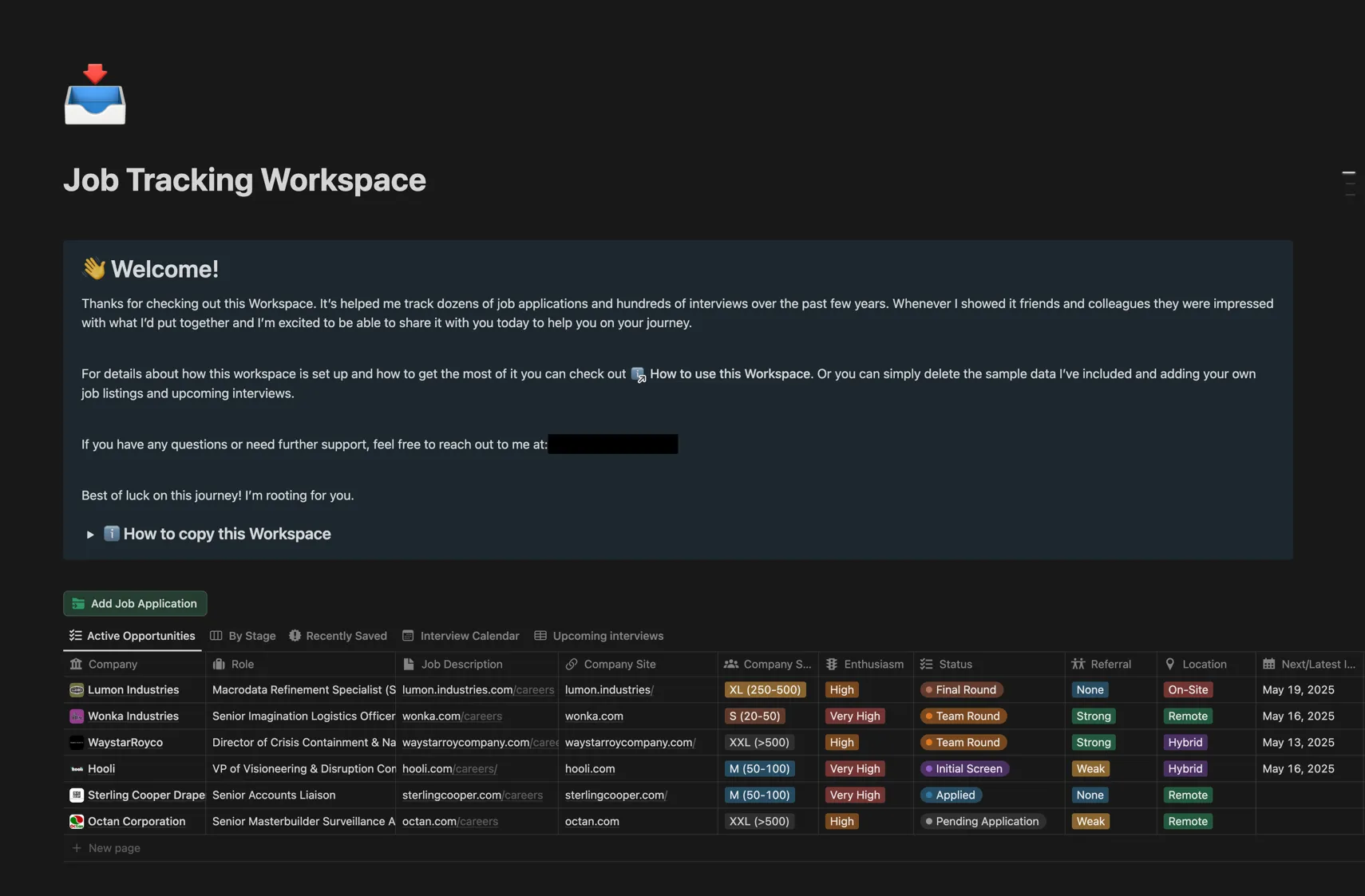Switch to the Active Opportunities tab
The image size is (1365, 896).
(x=133, y=636)
